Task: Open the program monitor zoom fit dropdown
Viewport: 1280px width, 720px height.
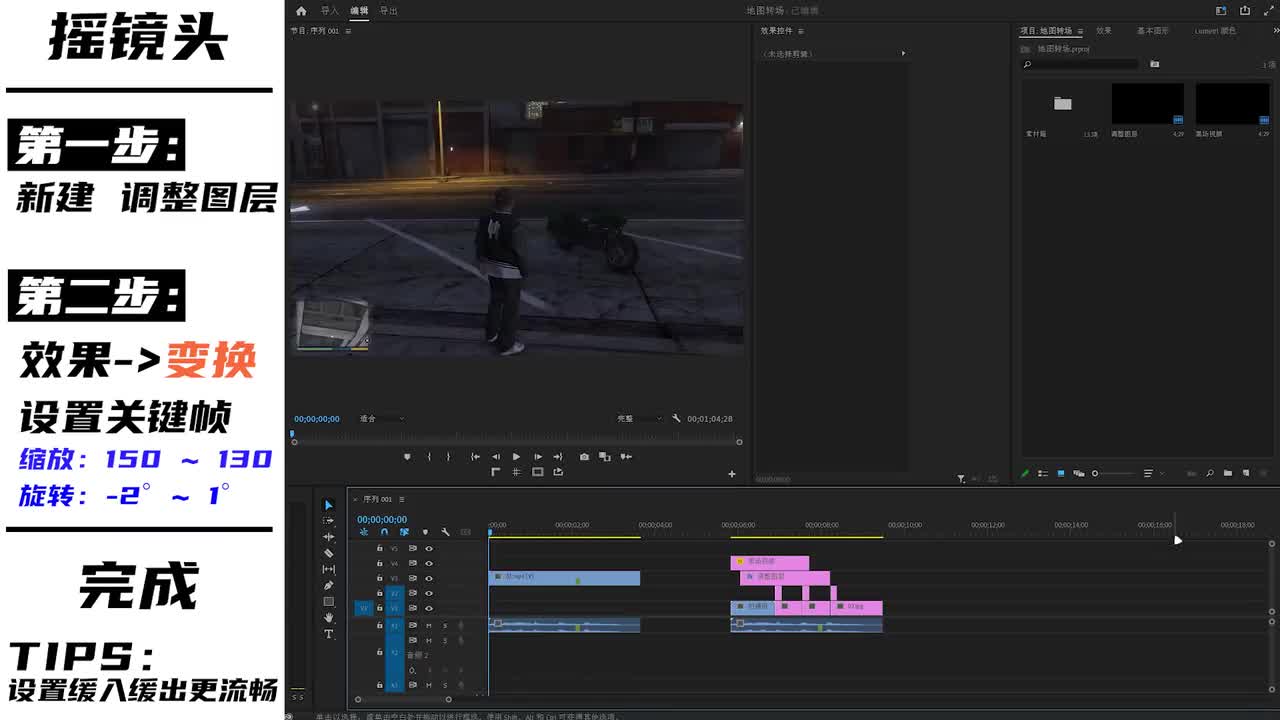Action: point(382,419)
